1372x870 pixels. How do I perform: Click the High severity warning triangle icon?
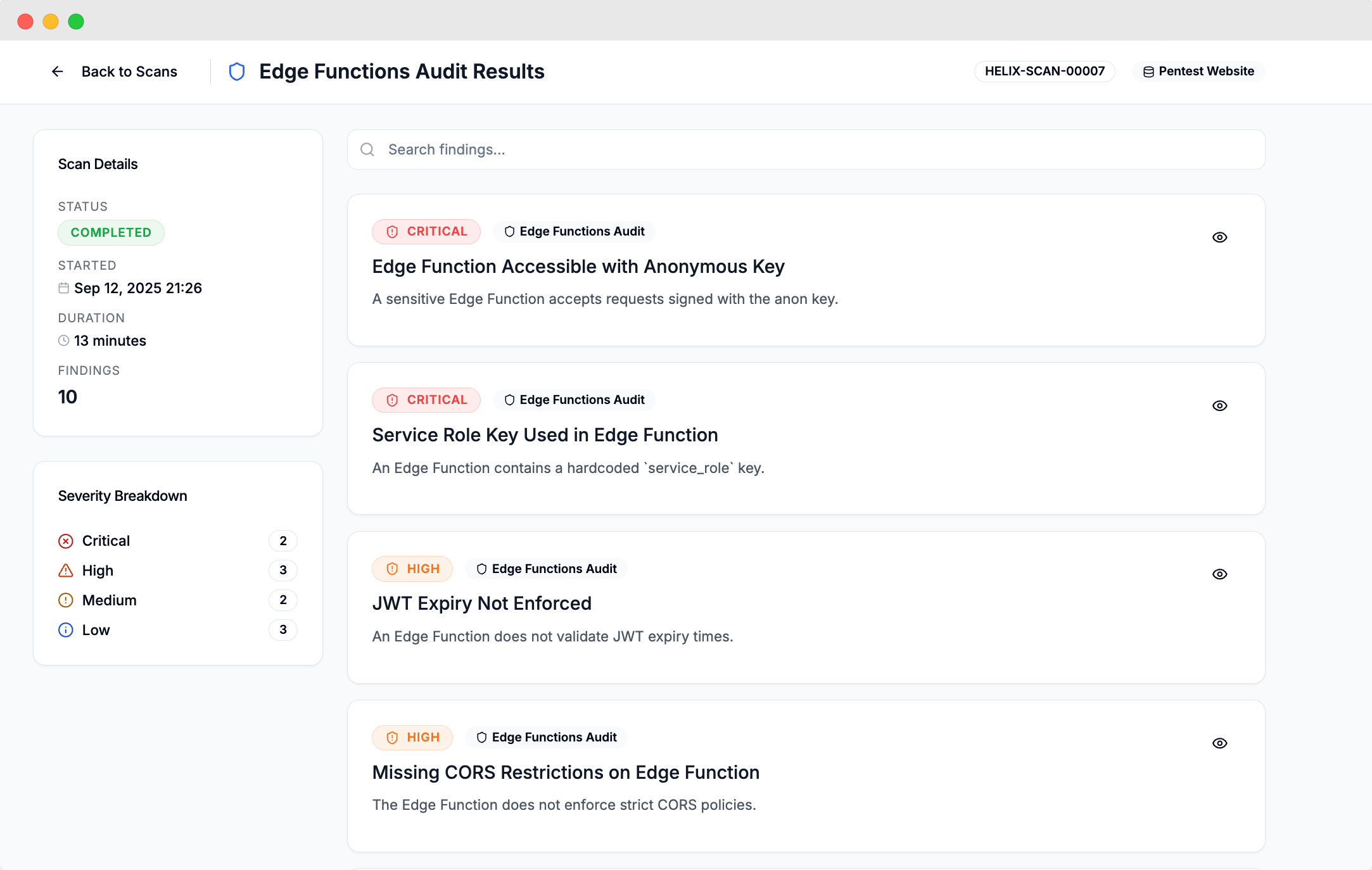(x=66, y=571)
